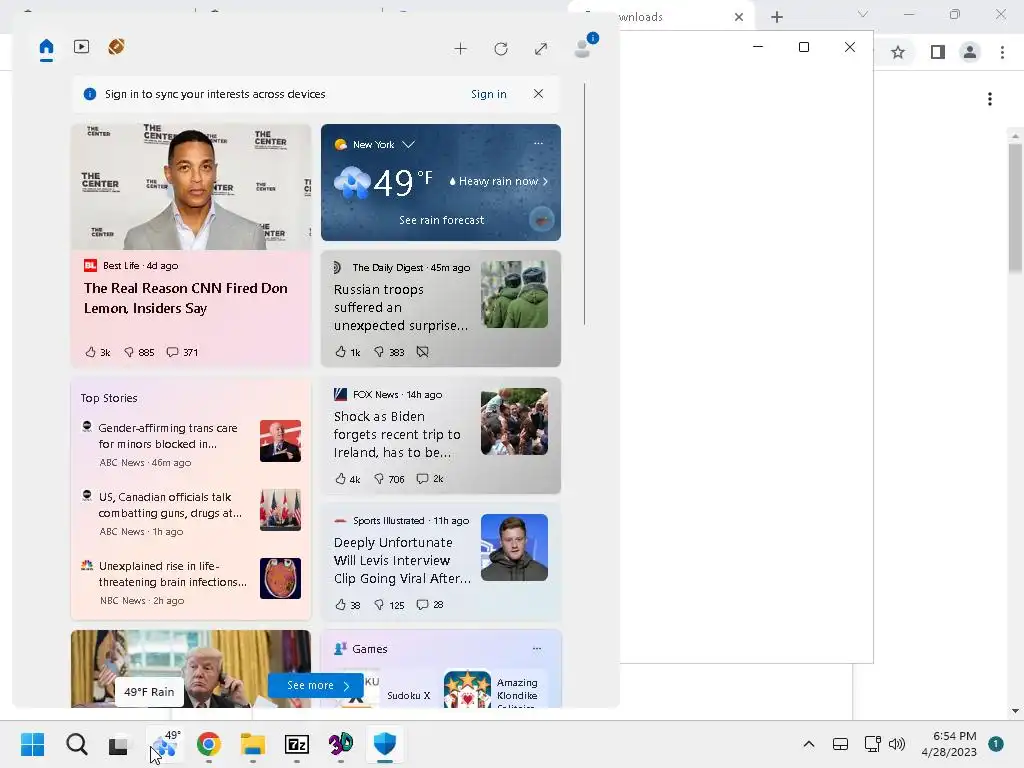This screenshot has width=1024, height=768.
Task: Open The Real Reason CNN Fired Don Lemon headline
Action: coord(185,298)
